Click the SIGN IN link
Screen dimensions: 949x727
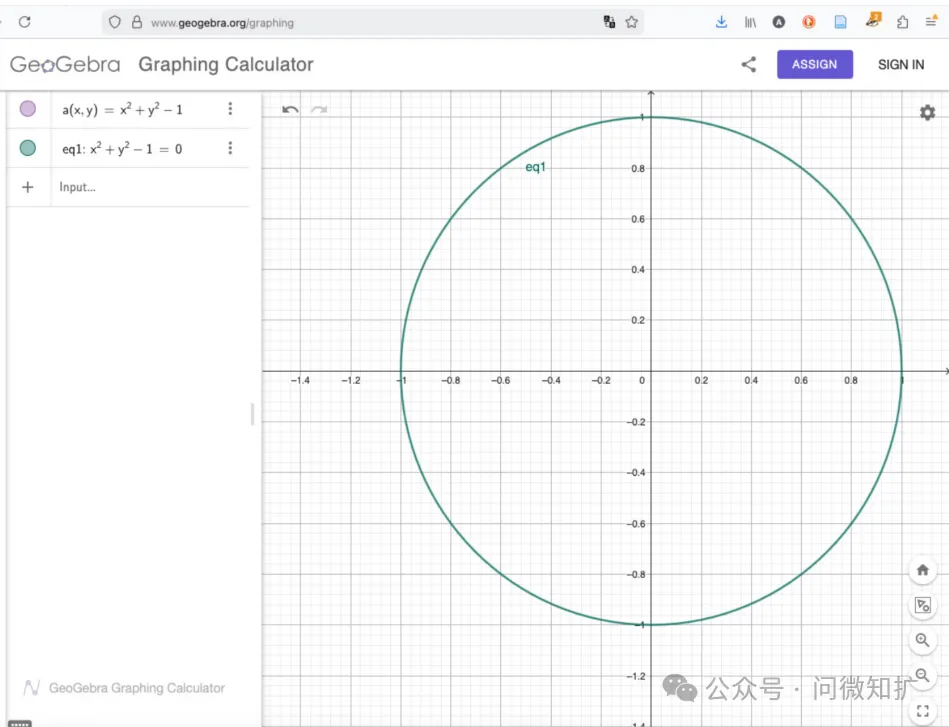900,64
